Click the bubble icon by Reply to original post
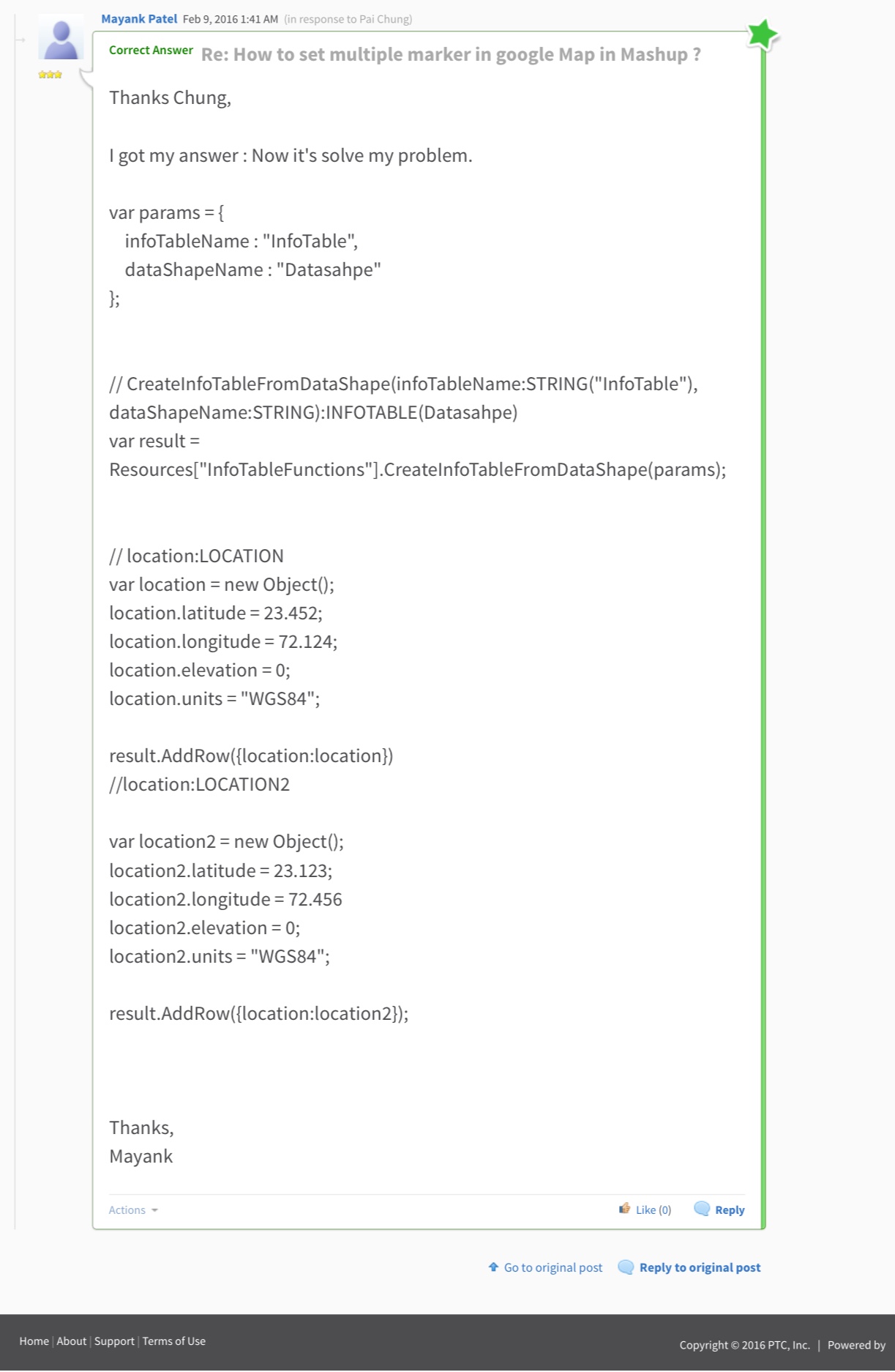This screenshot has width=895, height=1372. (626, 1267)
